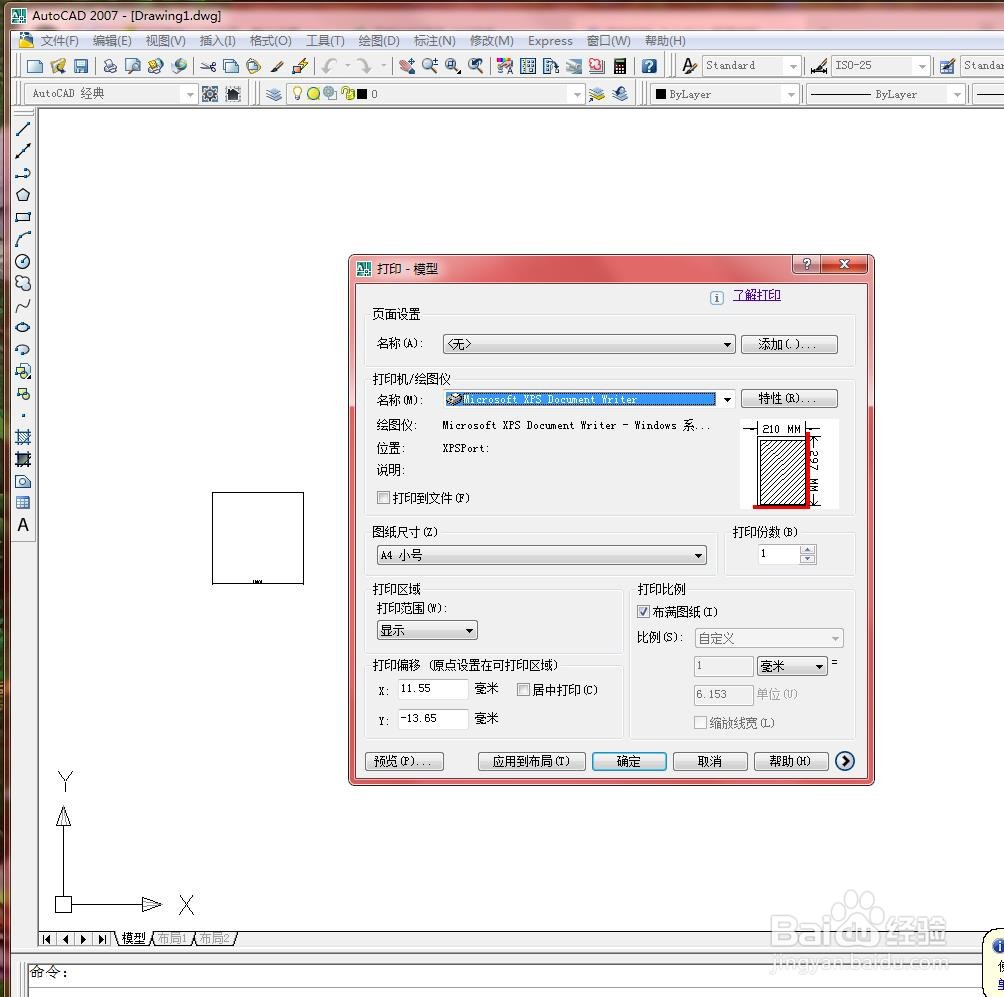Toggle the 缩放线宽 checkbox

point(700,723)
